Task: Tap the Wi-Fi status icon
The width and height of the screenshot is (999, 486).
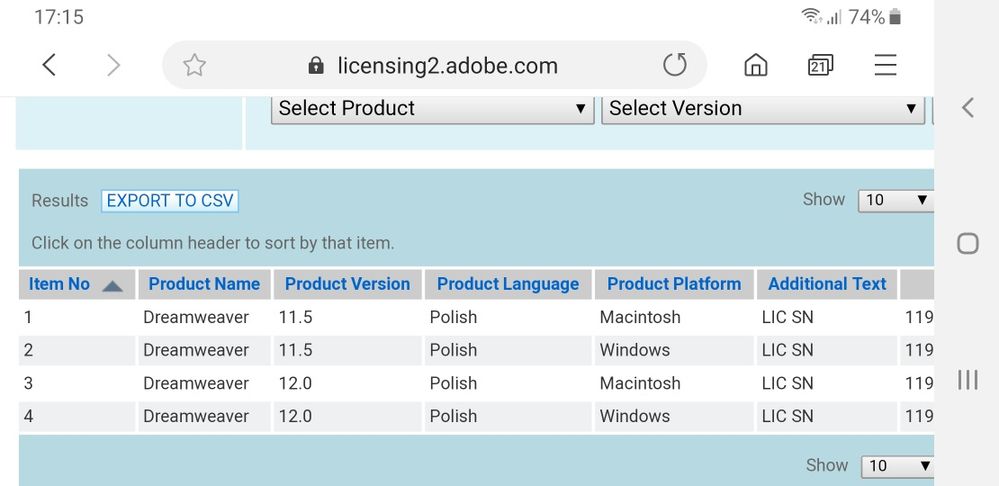Action: [811, 17]
